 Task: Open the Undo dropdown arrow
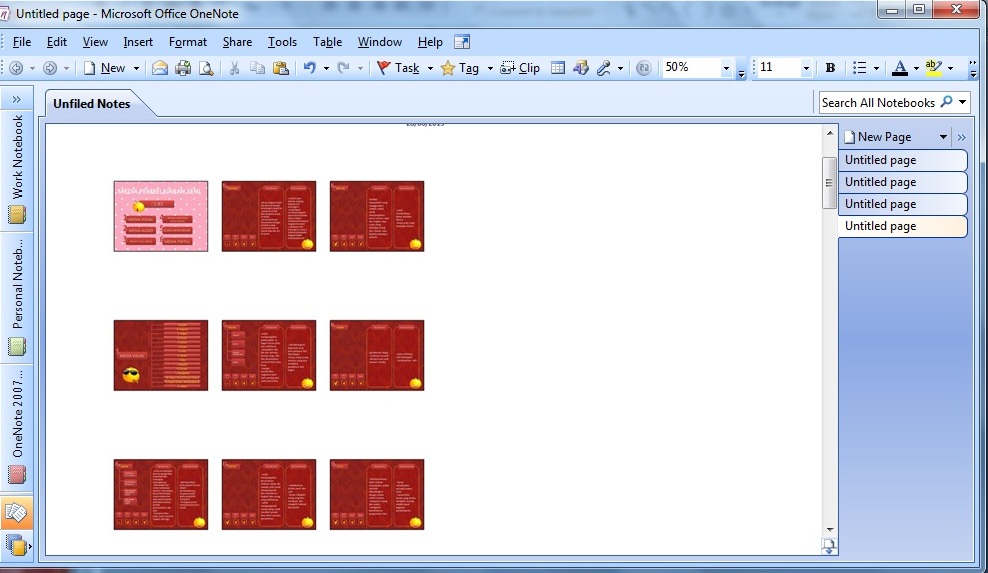click(326, 68)
